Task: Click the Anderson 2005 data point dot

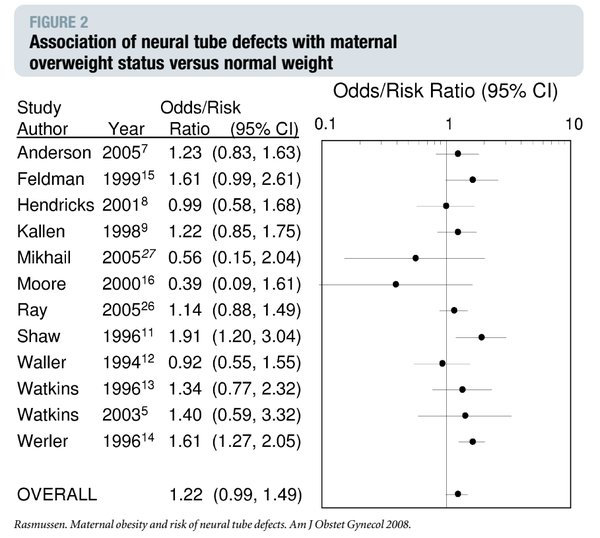Action: (x=458, y=154)
